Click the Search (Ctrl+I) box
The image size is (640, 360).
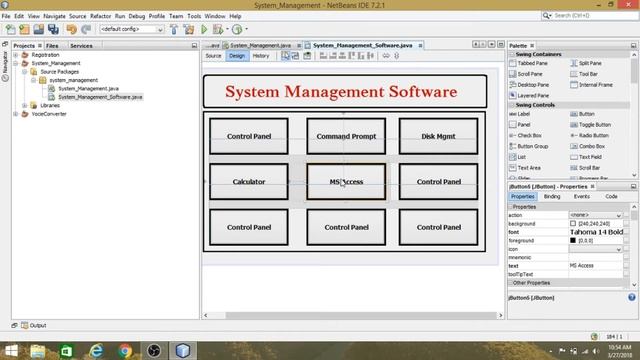tap(590, 16)
